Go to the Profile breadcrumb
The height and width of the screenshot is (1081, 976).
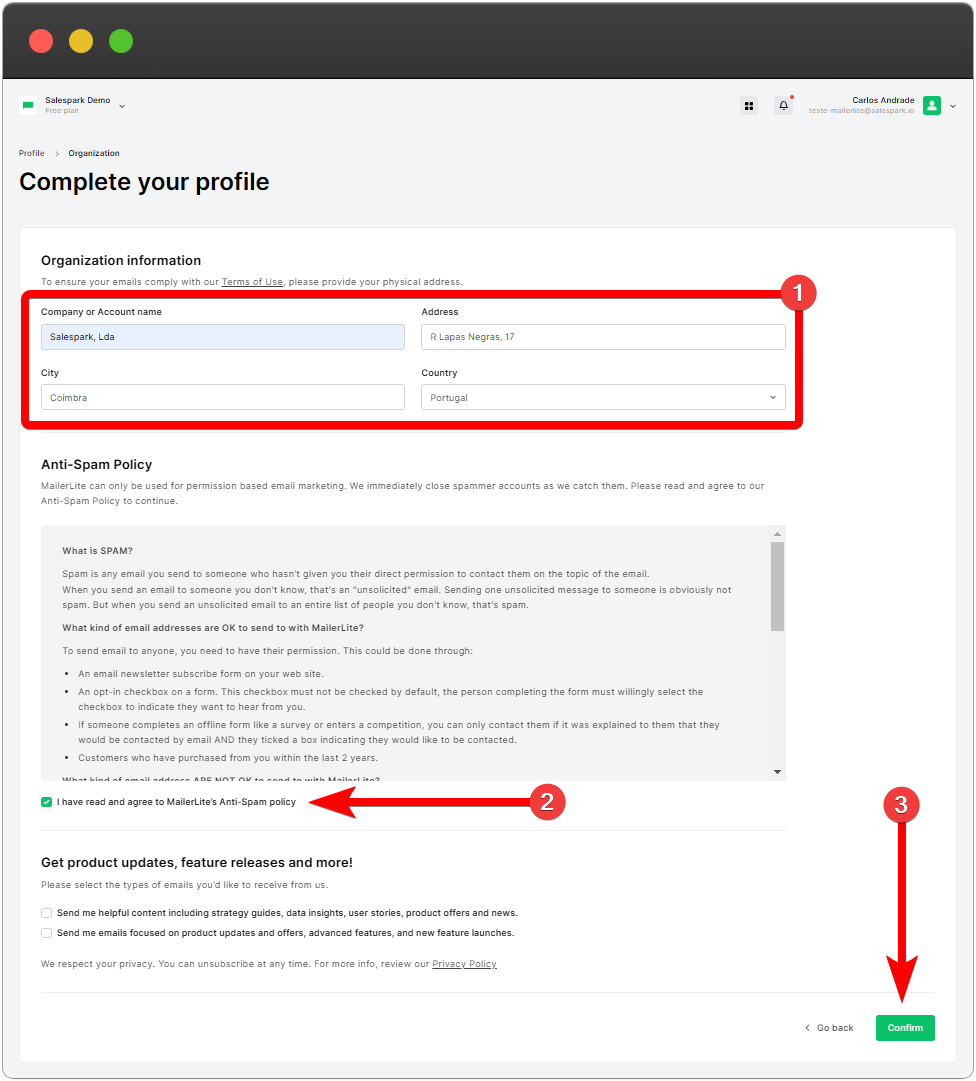pyautogui.click(x=32, y=153)
